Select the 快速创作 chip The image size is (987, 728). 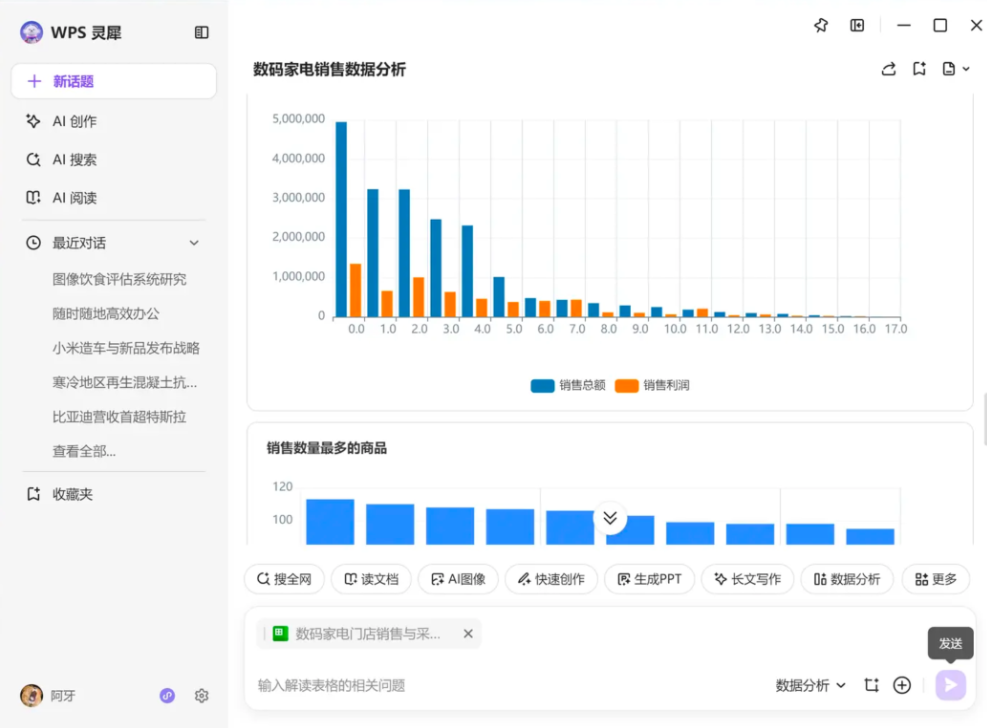(551, 579)
